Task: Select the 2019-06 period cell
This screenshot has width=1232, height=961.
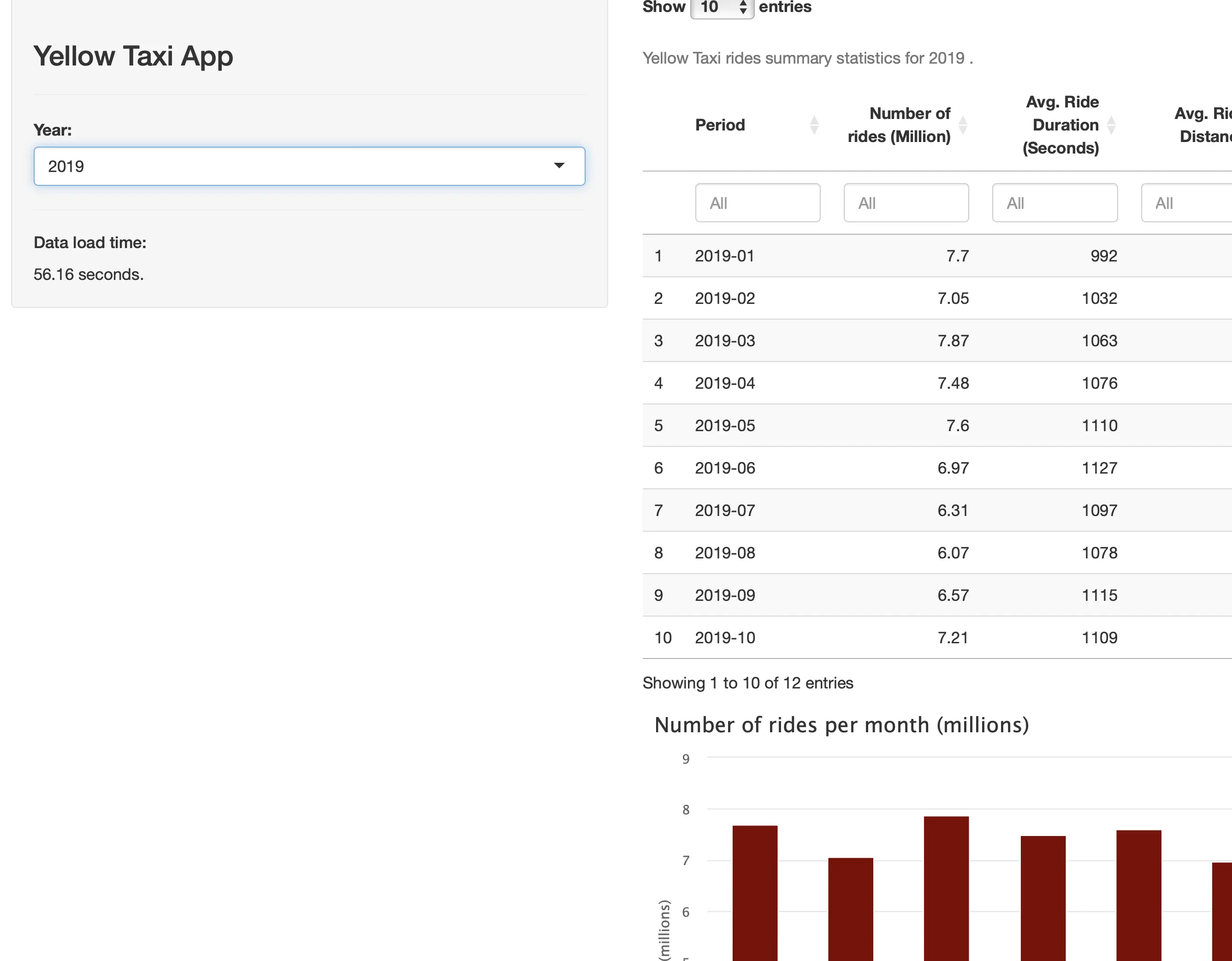Action: pos(725,468)
